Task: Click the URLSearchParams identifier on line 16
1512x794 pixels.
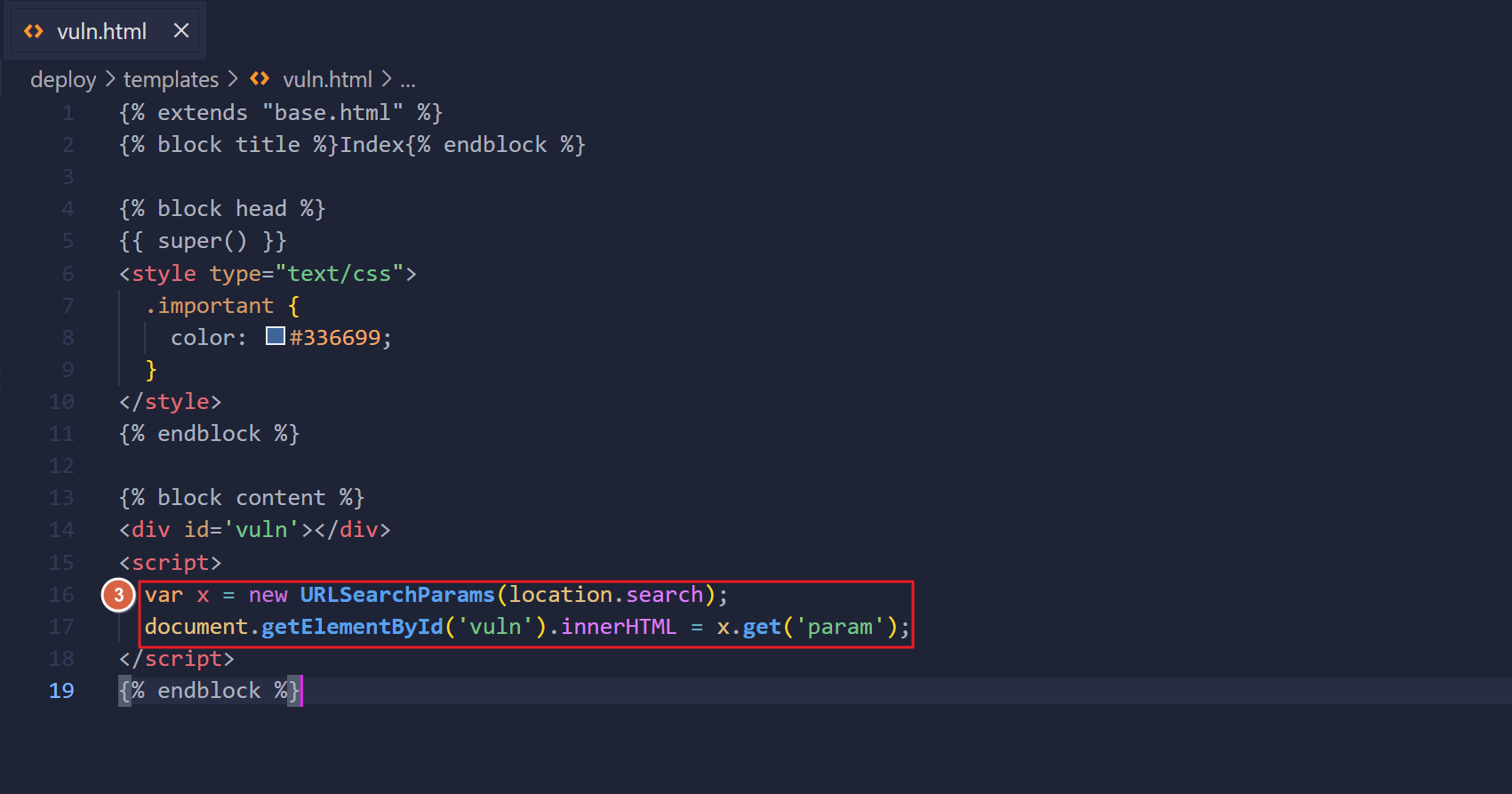Action: click(396, 595)
